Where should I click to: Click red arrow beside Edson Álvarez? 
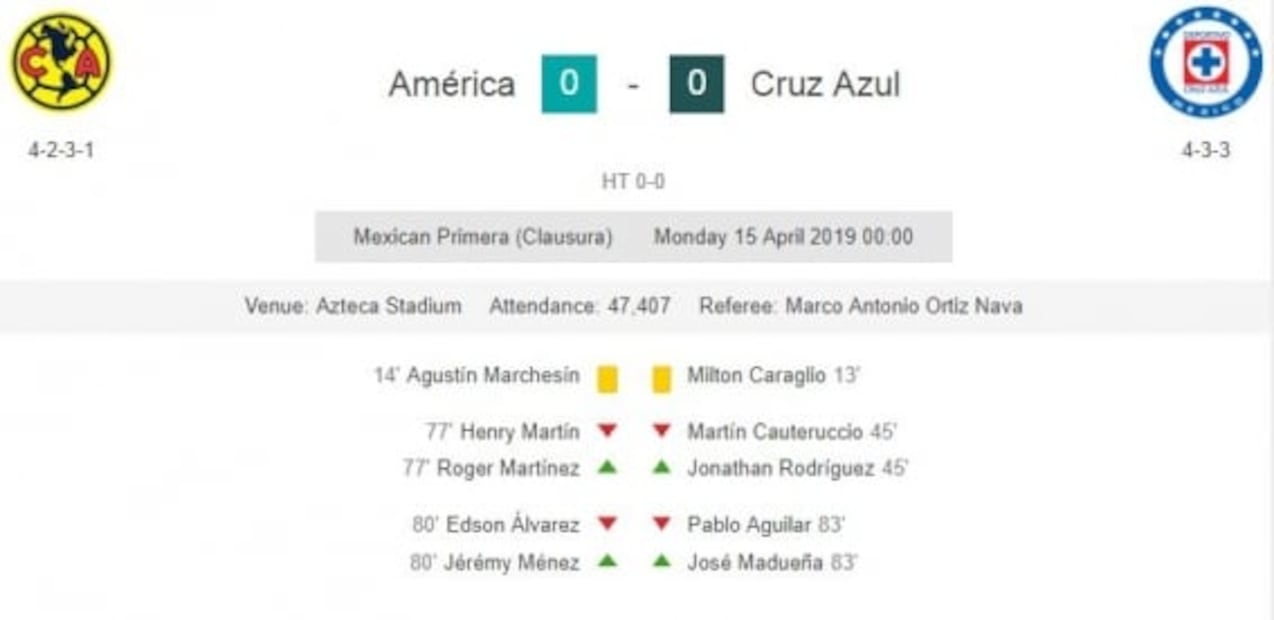click(607, 524)
